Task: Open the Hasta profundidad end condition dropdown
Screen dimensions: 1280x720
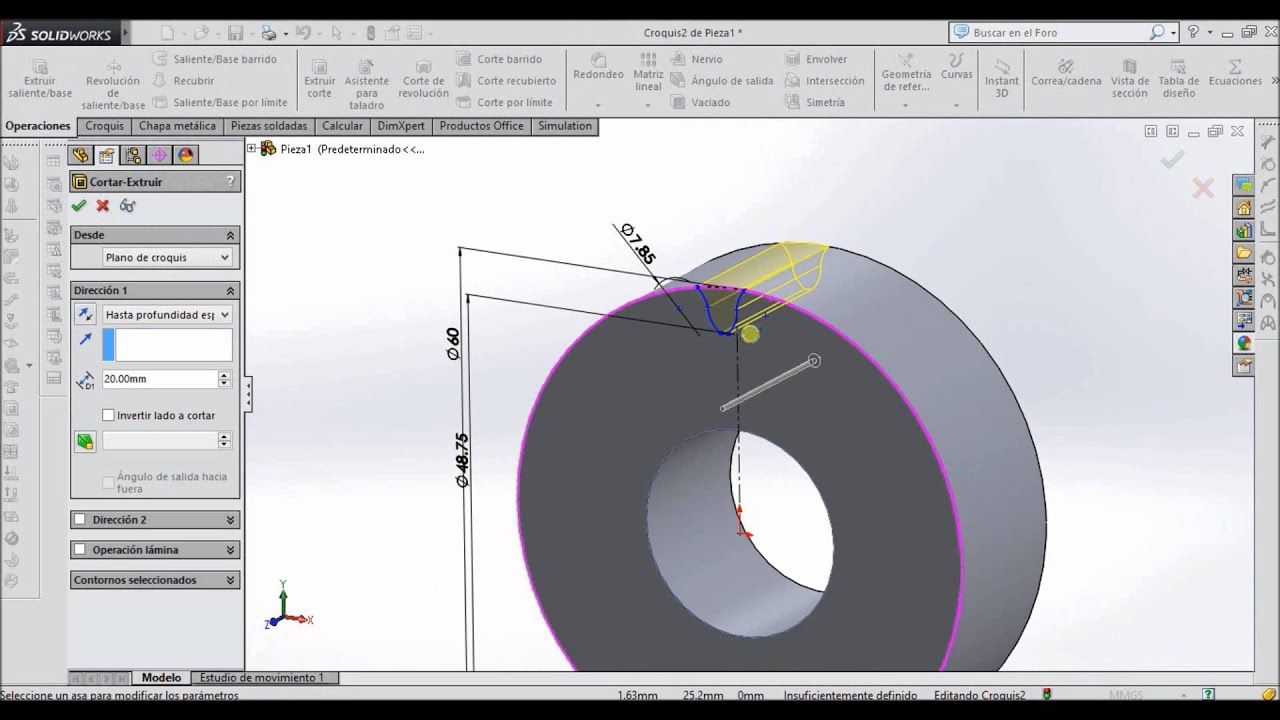Action: (167, 314)
